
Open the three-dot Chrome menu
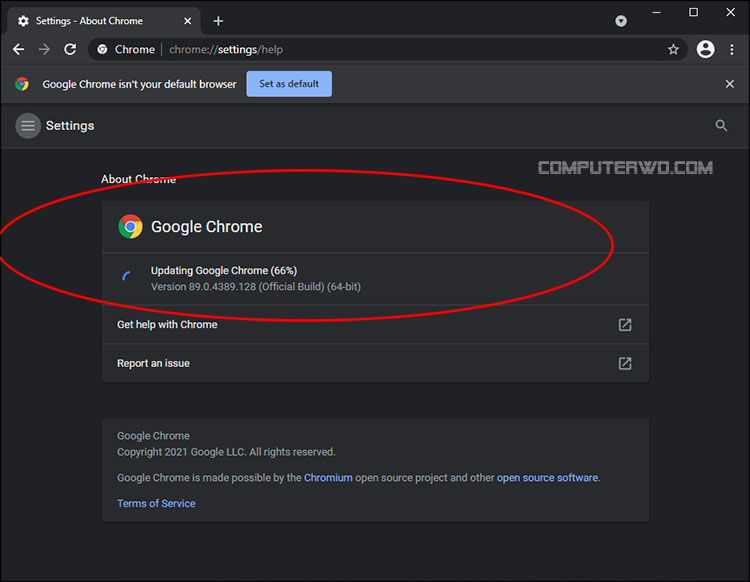(x=732, y=49)
